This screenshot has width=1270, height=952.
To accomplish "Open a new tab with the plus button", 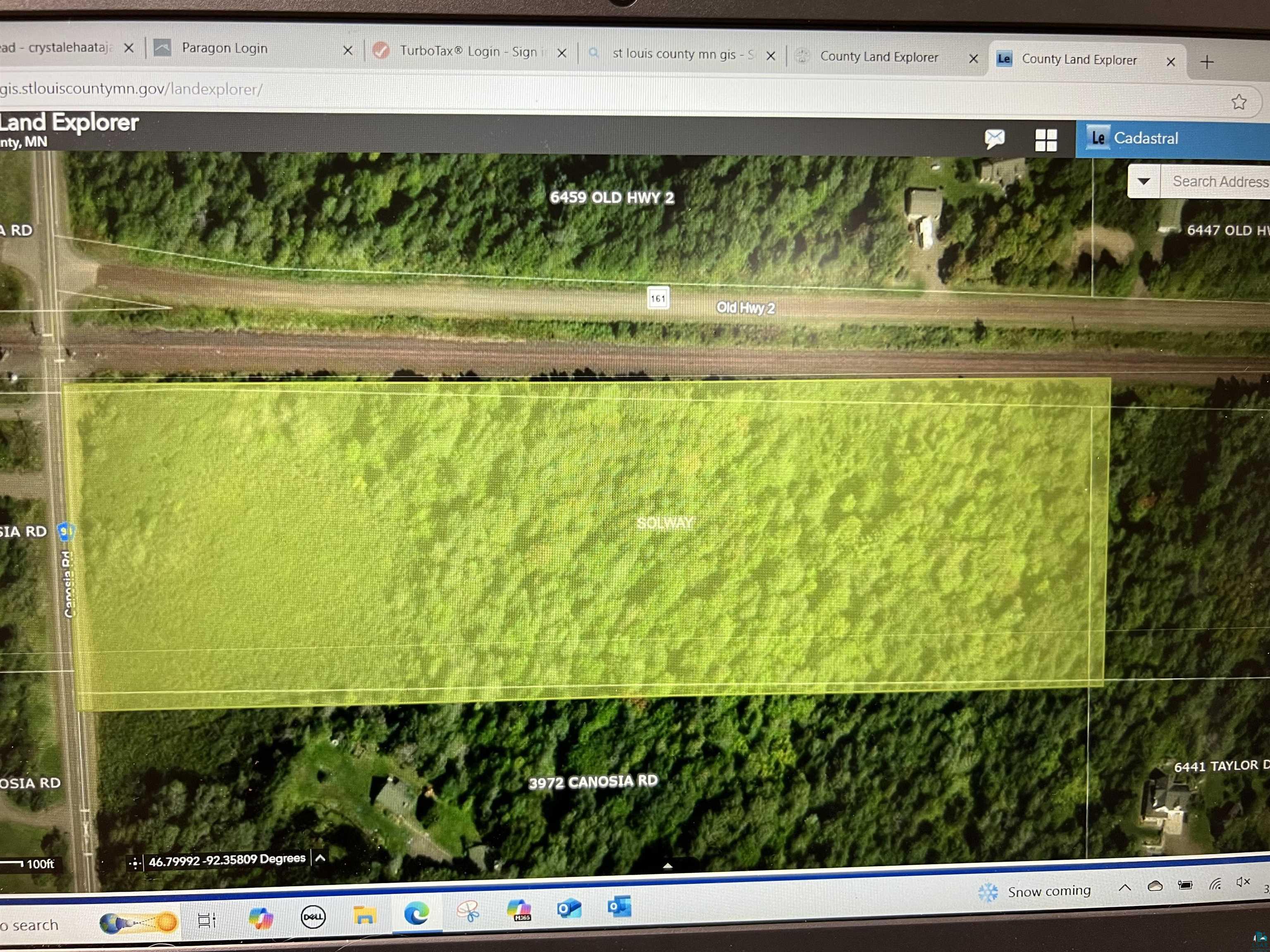I will 1206,62.
